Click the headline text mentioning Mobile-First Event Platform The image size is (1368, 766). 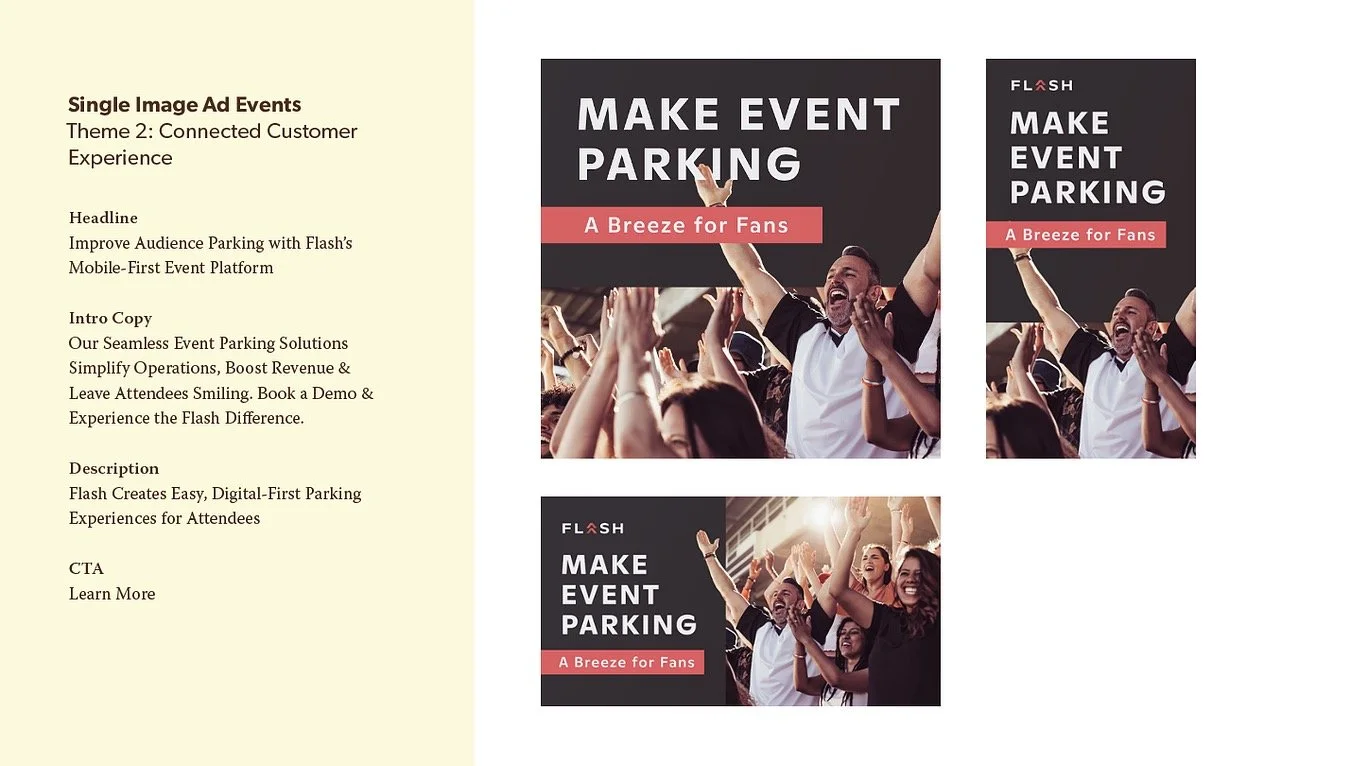pos(210,255)
